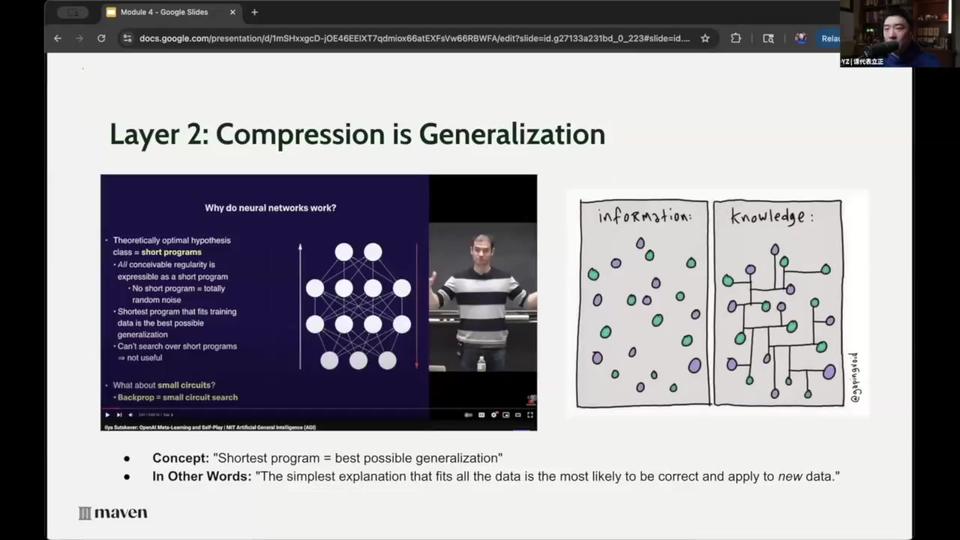Toggle autoplay switch in the video player

click(x=468, y=415)
